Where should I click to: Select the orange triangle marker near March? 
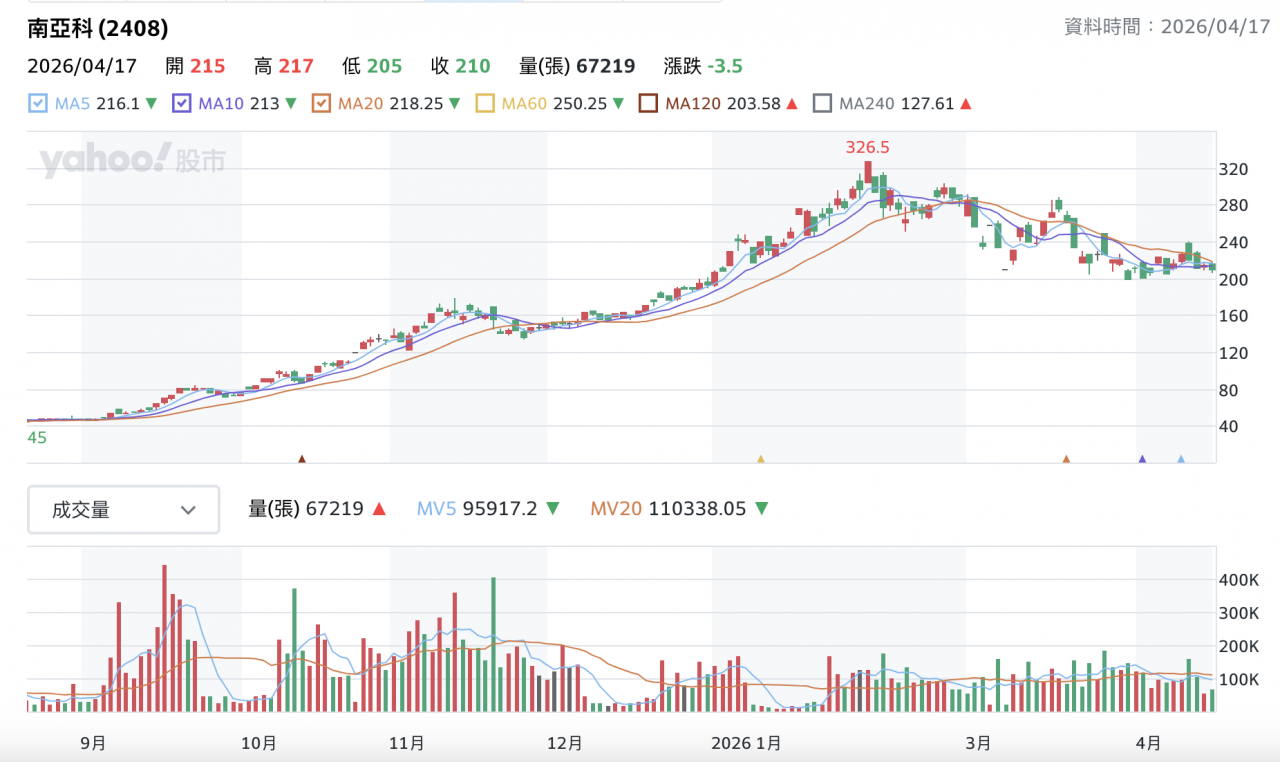(x=1066, y=459)
